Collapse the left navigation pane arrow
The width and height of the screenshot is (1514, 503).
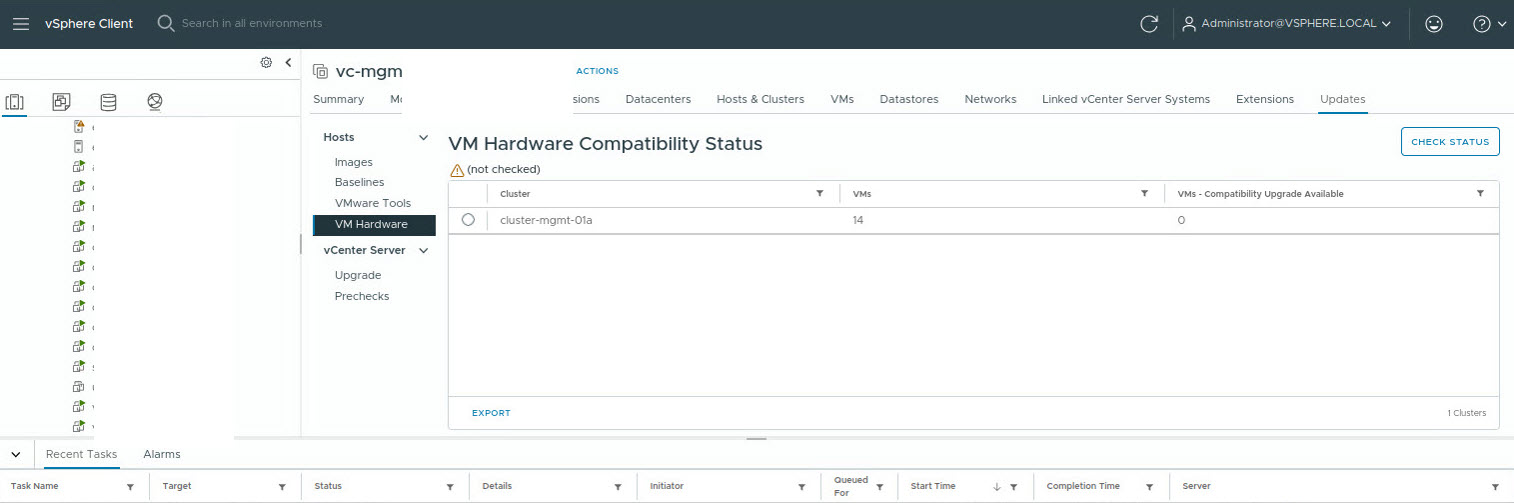coord(288,62)
